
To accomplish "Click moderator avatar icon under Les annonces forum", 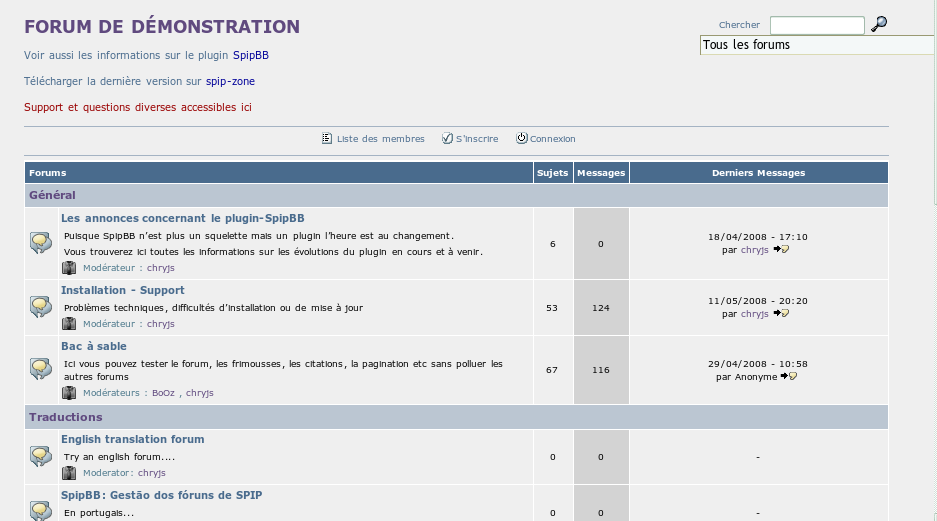I will pyautogui.click(x=69, y=268).
